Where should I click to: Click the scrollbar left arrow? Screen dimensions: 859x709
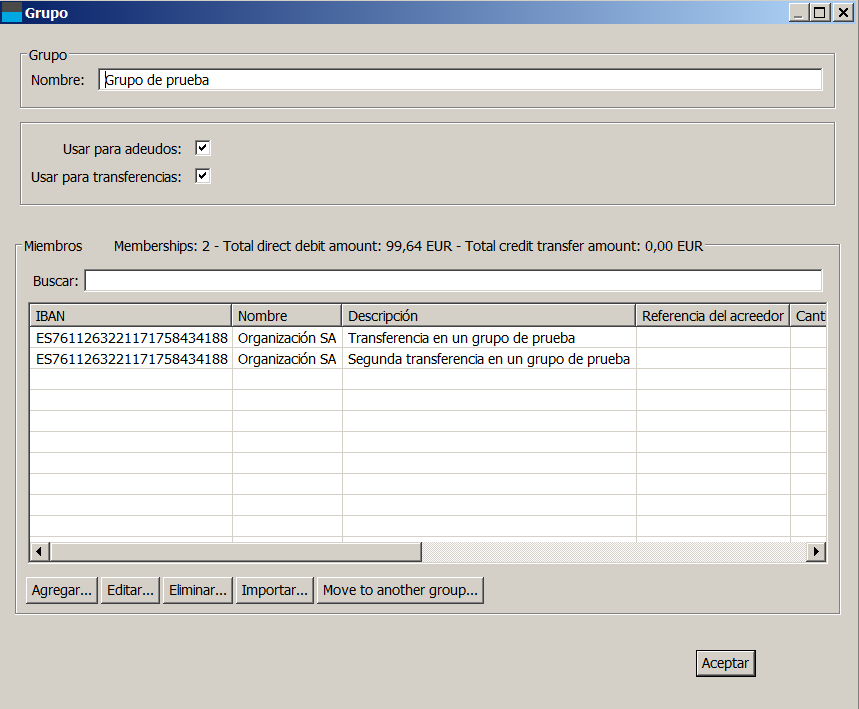coord(40,552)
